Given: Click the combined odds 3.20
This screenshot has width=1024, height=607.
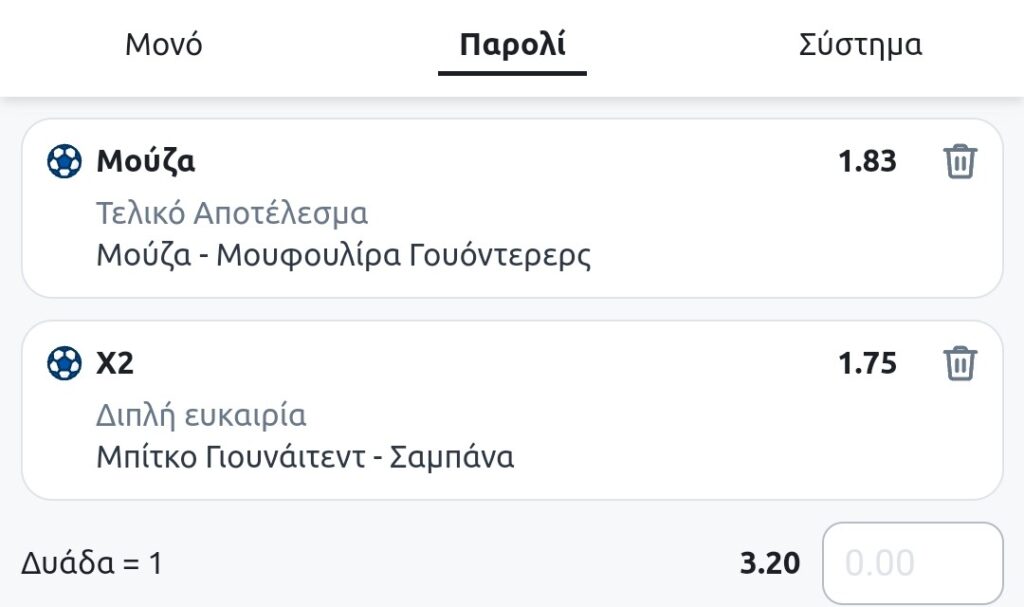Looking at the screenshot, I should pyautogui.click(x=770, y=563).
